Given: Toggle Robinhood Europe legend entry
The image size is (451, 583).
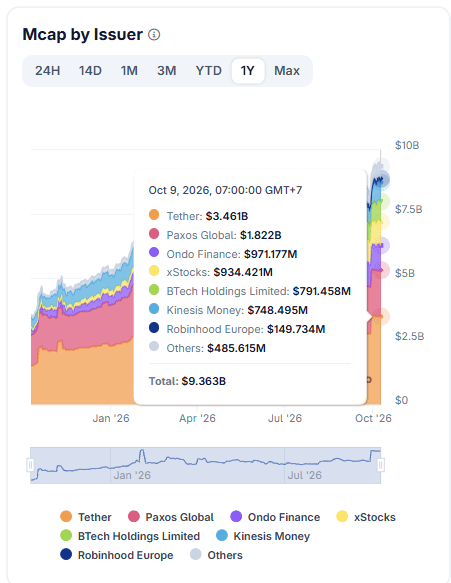Looking at the screenshot, I should (117, 555).
